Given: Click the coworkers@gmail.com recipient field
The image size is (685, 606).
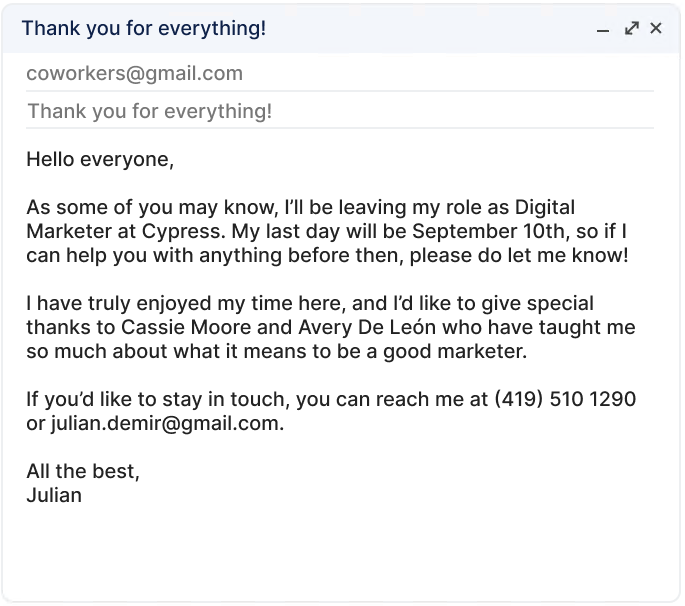Looking at the screenshot, I should (135, 73).
